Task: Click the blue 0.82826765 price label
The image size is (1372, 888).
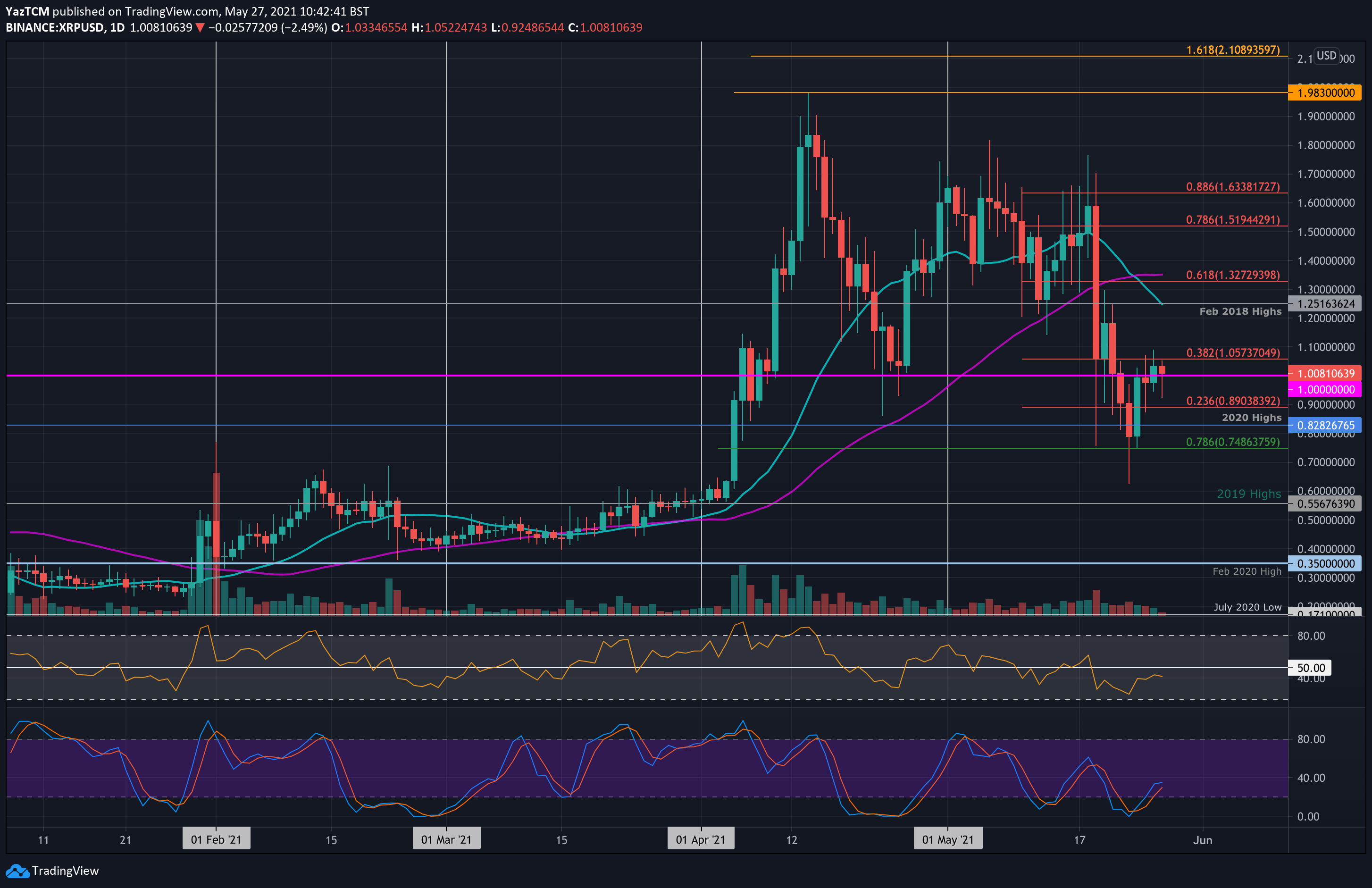Action: 1325,426
